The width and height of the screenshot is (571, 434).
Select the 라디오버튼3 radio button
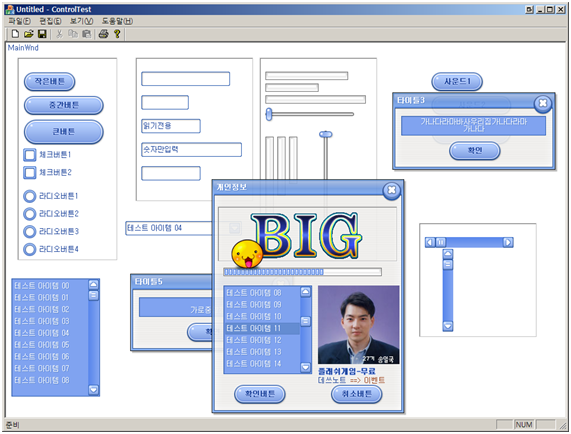(29, 231)
